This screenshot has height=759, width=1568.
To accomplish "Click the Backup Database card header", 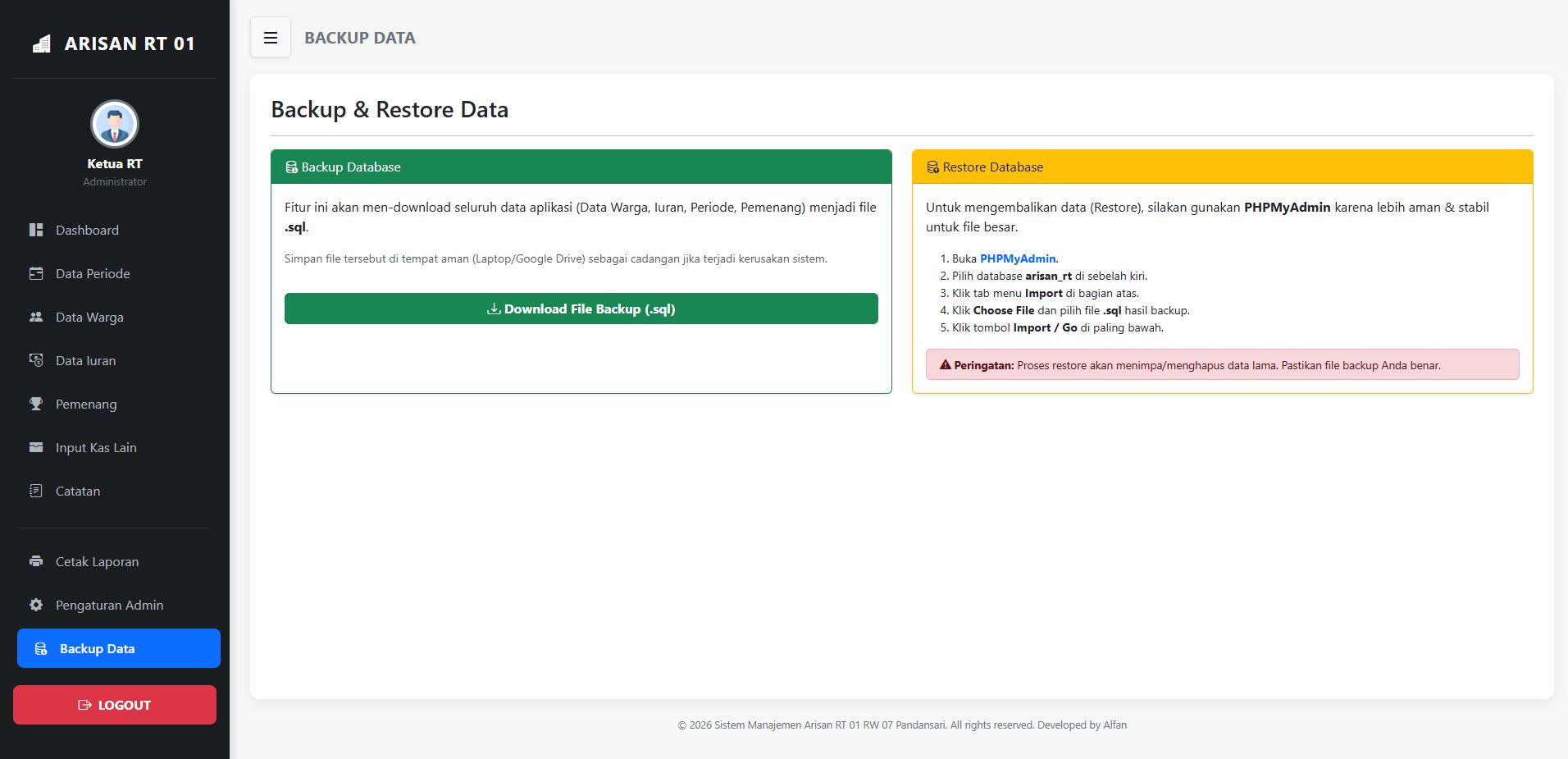I will point(581,167).
